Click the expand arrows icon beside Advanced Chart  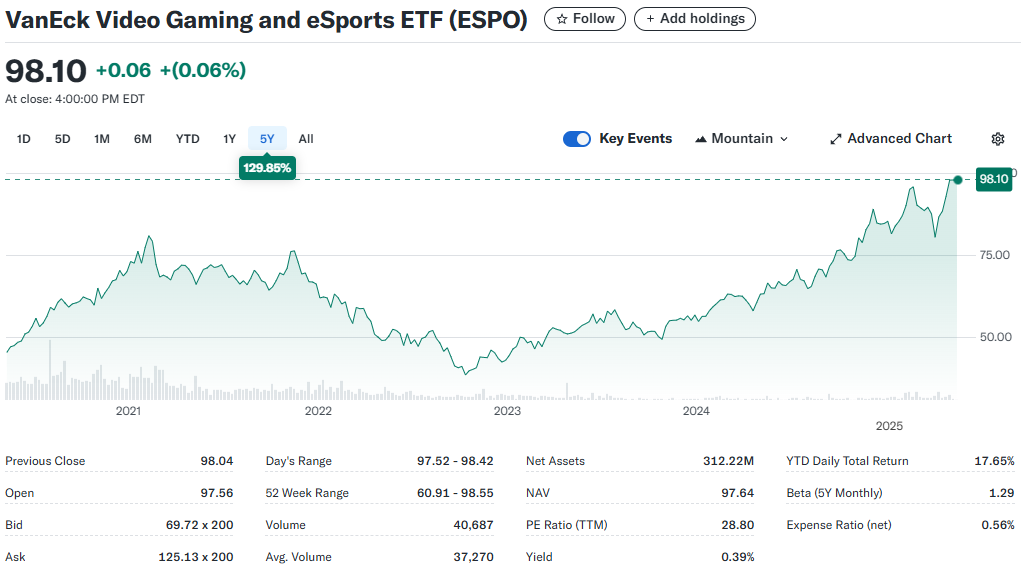[x=836, y=139]
